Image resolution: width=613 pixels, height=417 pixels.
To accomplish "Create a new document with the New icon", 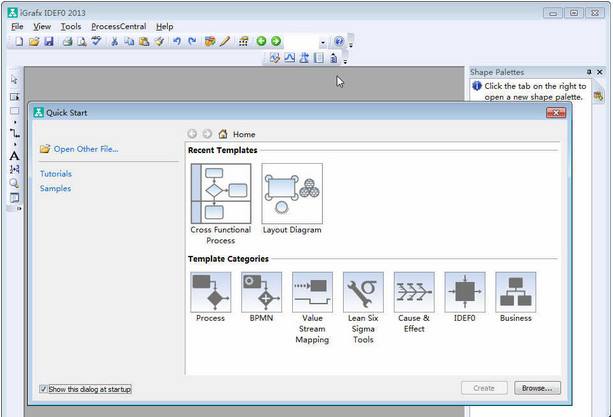I will (19, 41).
